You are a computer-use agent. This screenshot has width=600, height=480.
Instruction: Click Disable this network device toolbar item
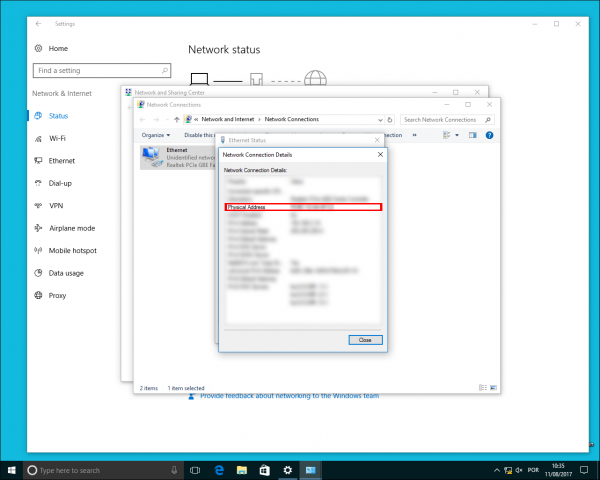pos(198,135)
